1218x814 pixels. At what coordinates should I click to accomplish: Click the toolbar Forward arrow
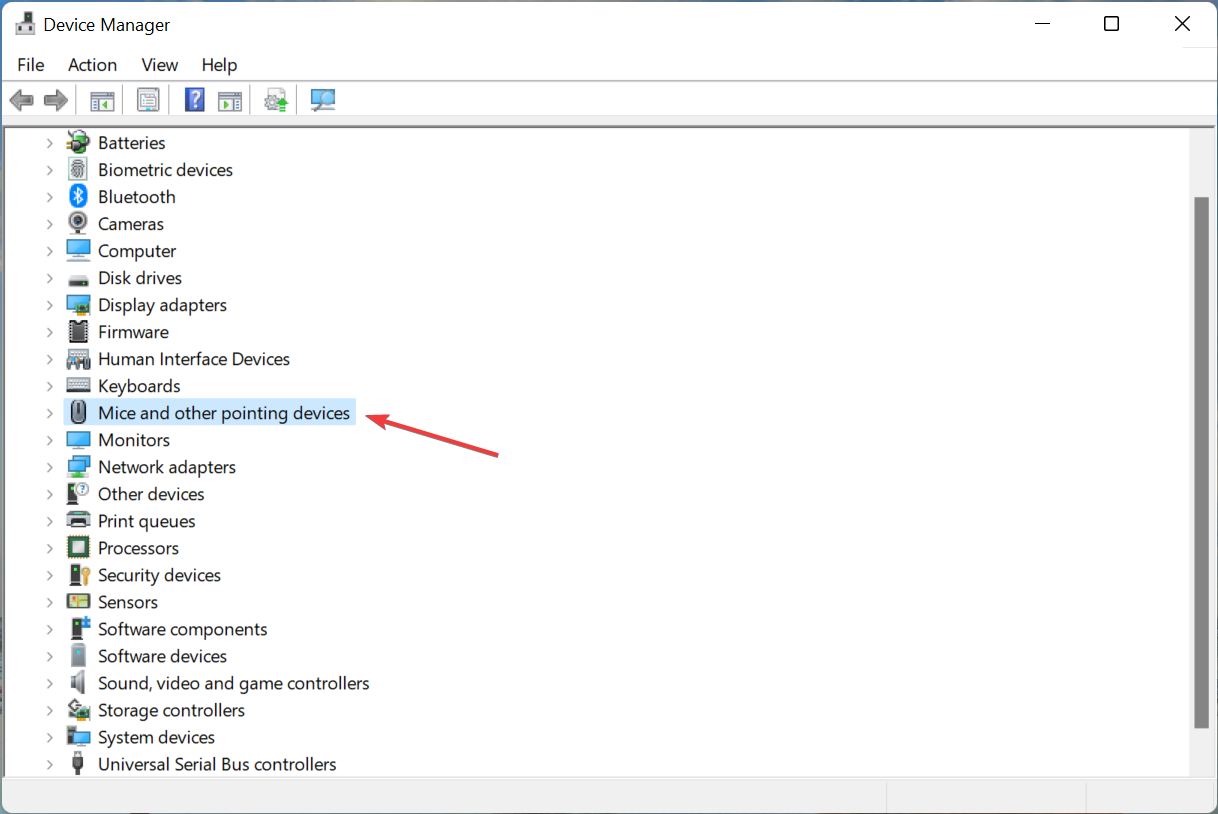[x=56, y=100]
